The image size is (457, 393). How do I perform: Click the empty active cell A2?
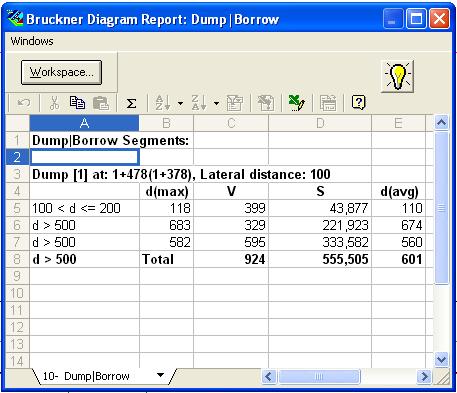click(84, 157)
